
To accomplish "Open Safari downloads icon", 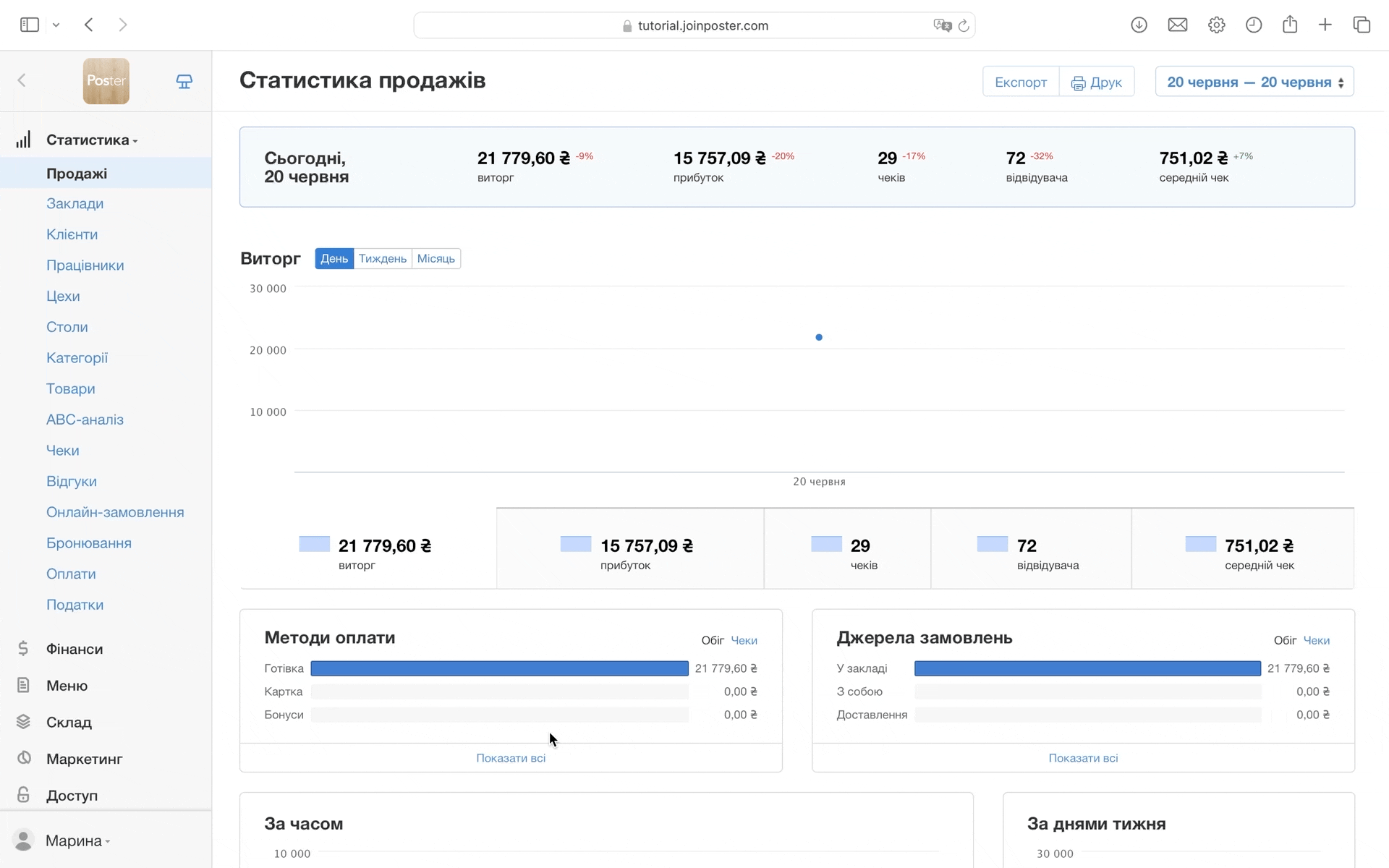I will click(x=1139, y=25).
